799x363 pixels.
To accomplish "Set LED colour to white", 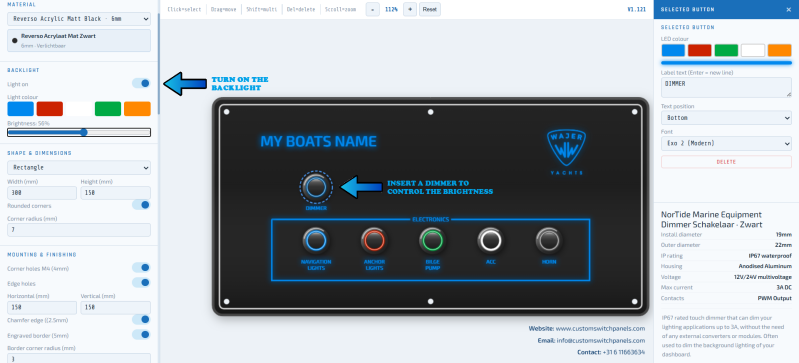I will tap(753, 50).
